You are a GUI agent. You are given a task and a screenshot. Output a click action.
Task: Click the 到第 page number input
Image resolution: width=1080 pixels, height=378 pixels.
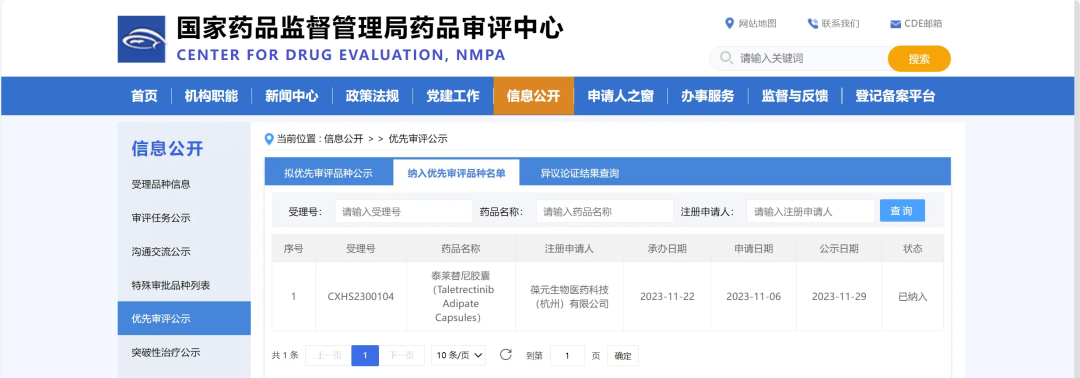568,356
